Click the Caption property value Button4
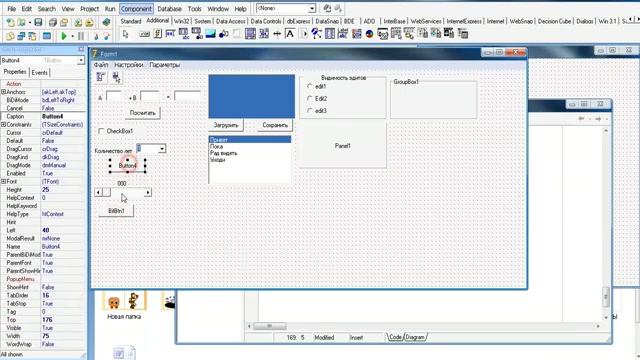 coord(63,116)
